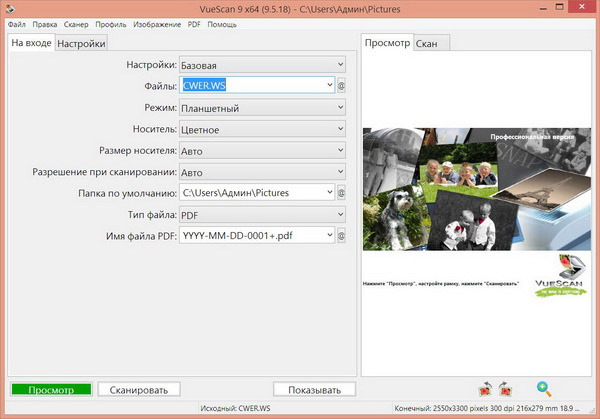Click the zoom in magnifier icon
The image size is (600, 419).
544,389
